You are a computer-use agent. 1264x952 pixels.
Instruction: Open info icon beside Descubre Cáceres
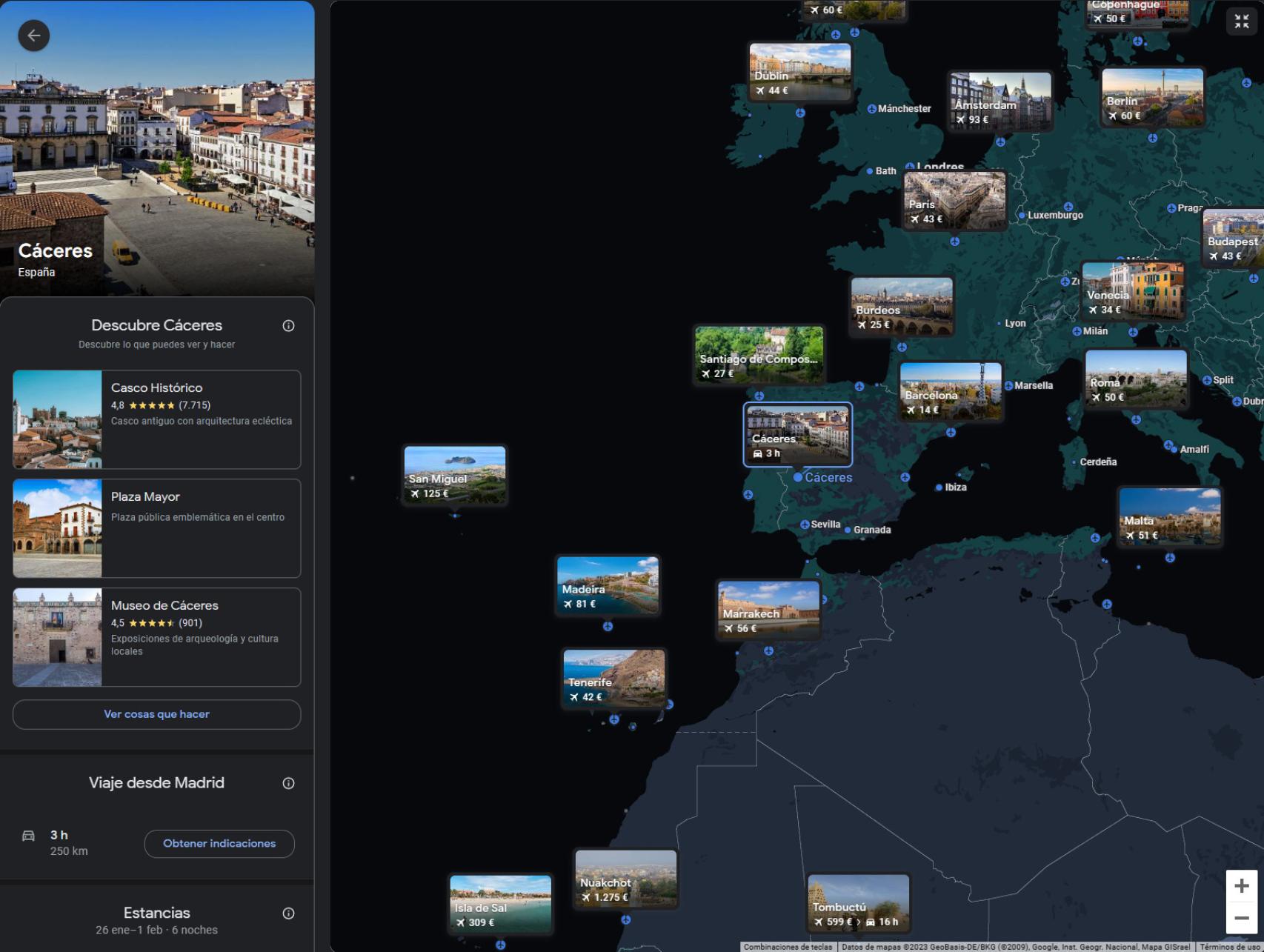[x=288, y=326]
